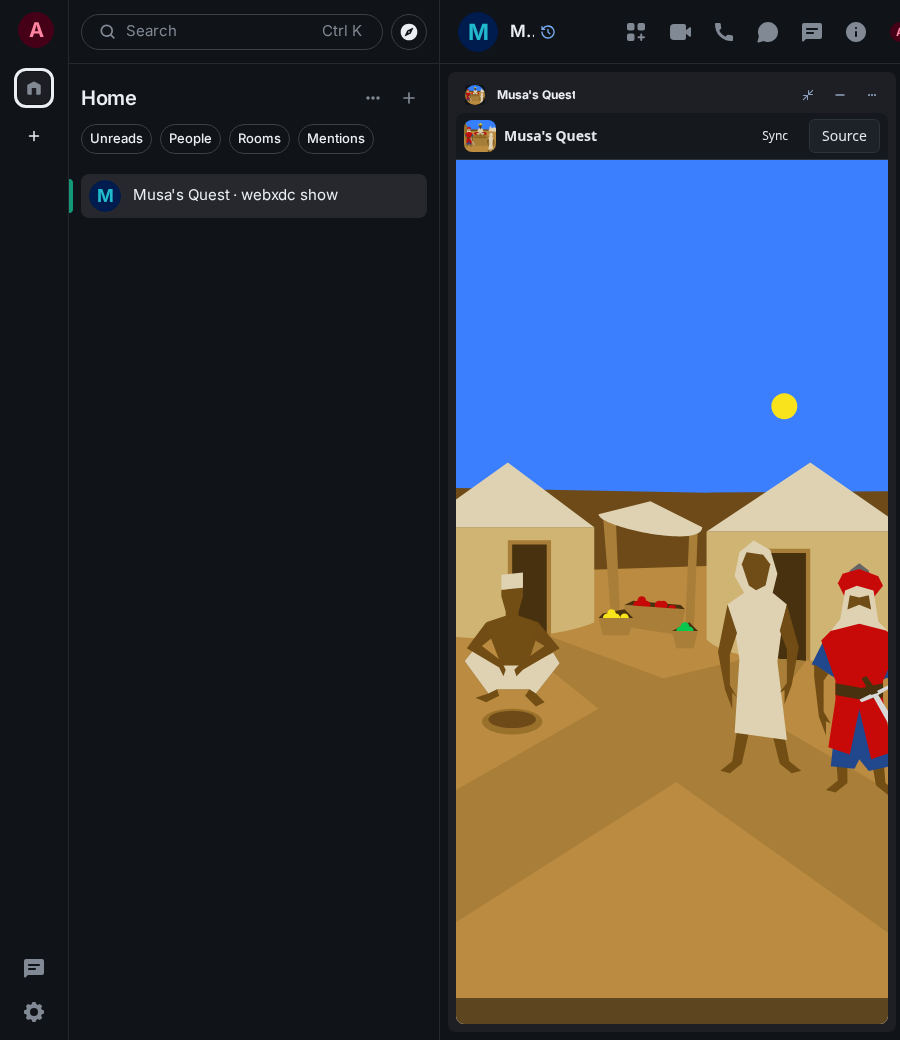This screenshot has width=900, height=1040.
Task: Open the message icon at sidebar bottom
Action: point(34,968)
